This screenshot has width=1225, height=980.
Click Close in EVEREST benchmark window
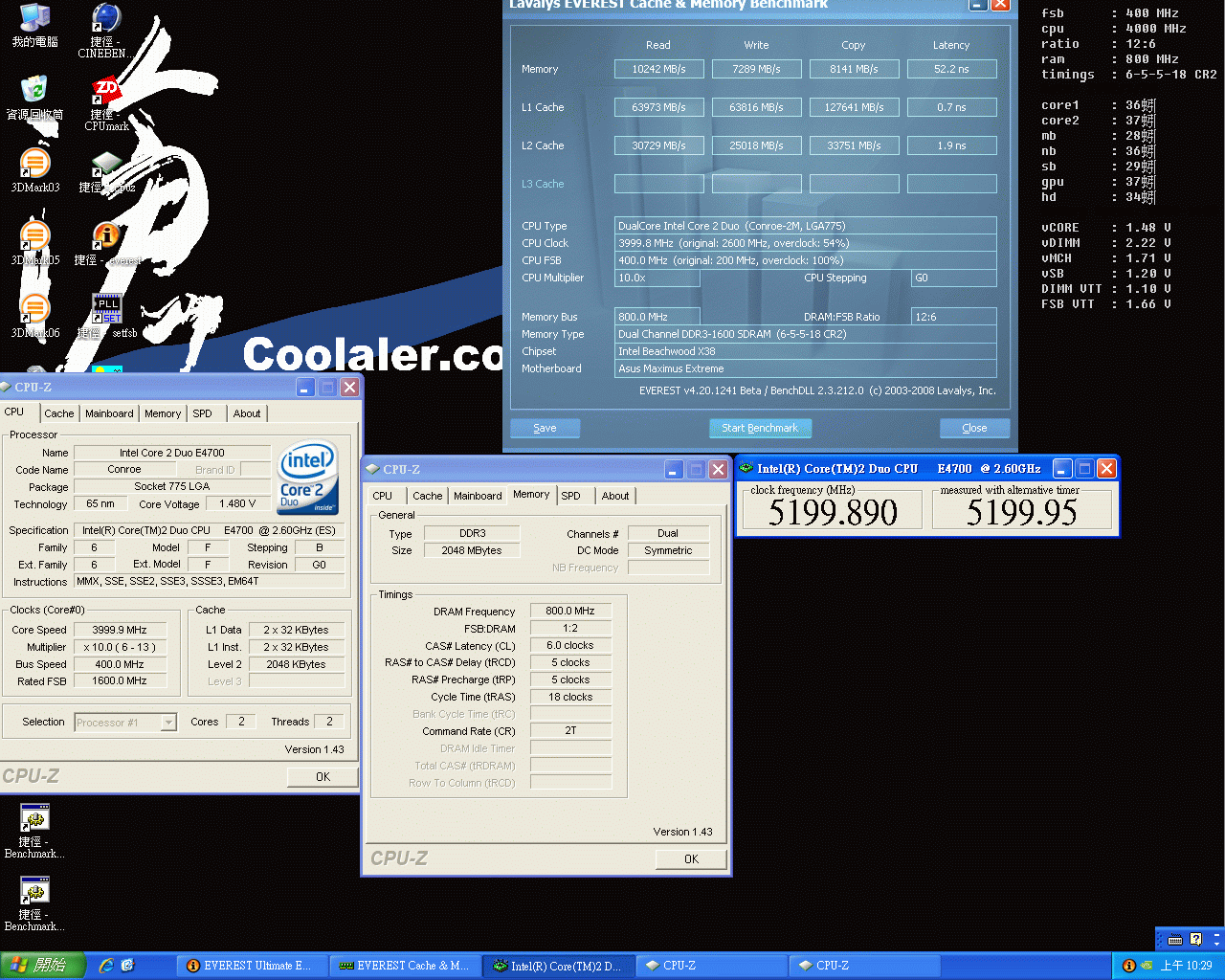pos(974,428)
